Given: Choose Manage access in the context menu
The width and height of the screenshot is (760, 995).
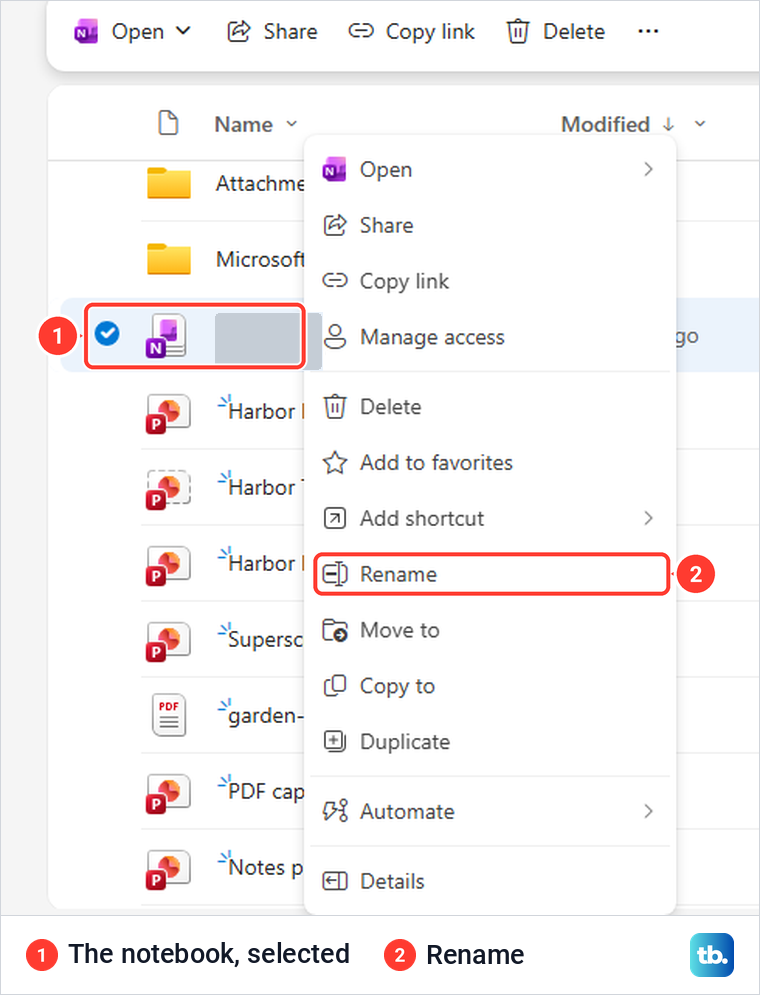Looking at the screenshot, I should coord(489,337).
